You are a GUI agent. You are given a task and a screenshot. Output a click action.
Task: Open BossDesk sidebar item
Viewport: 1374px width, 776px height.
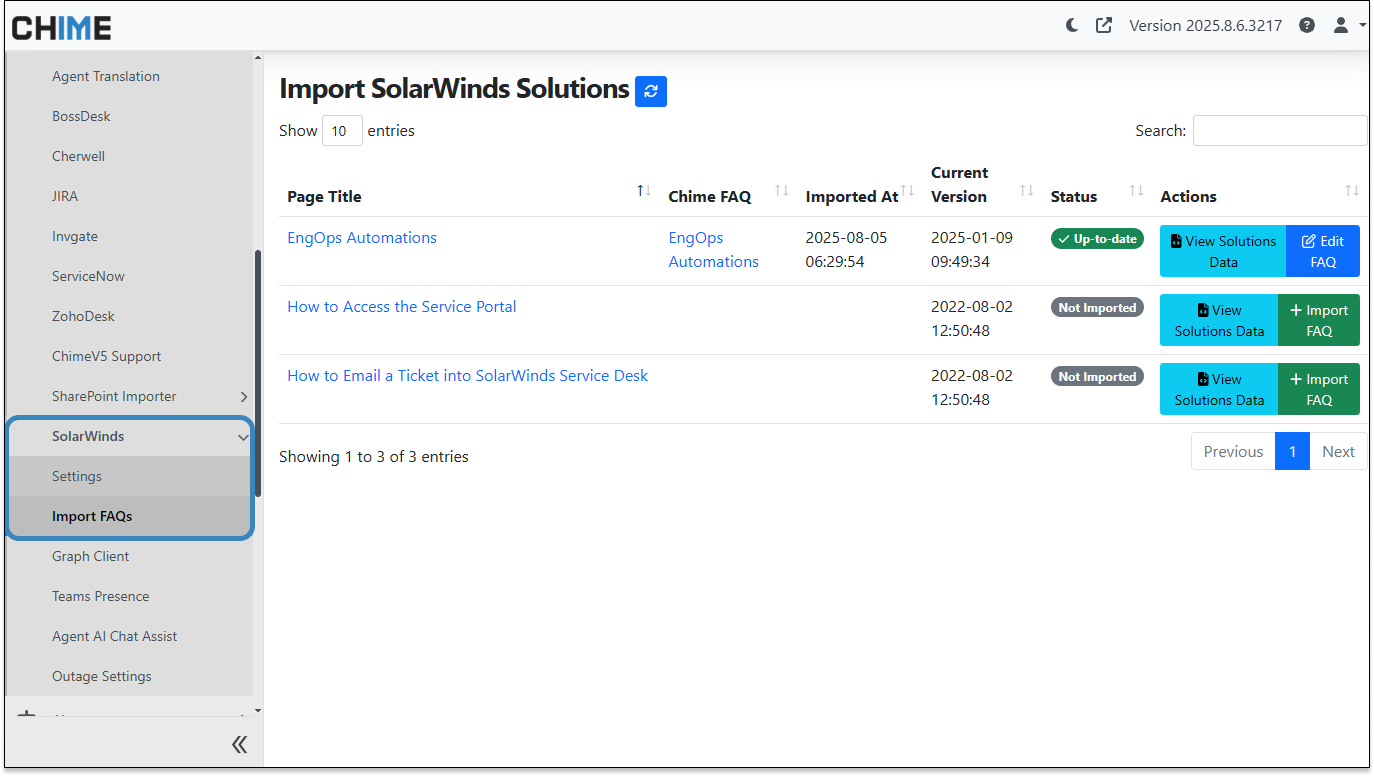point(81,116)
